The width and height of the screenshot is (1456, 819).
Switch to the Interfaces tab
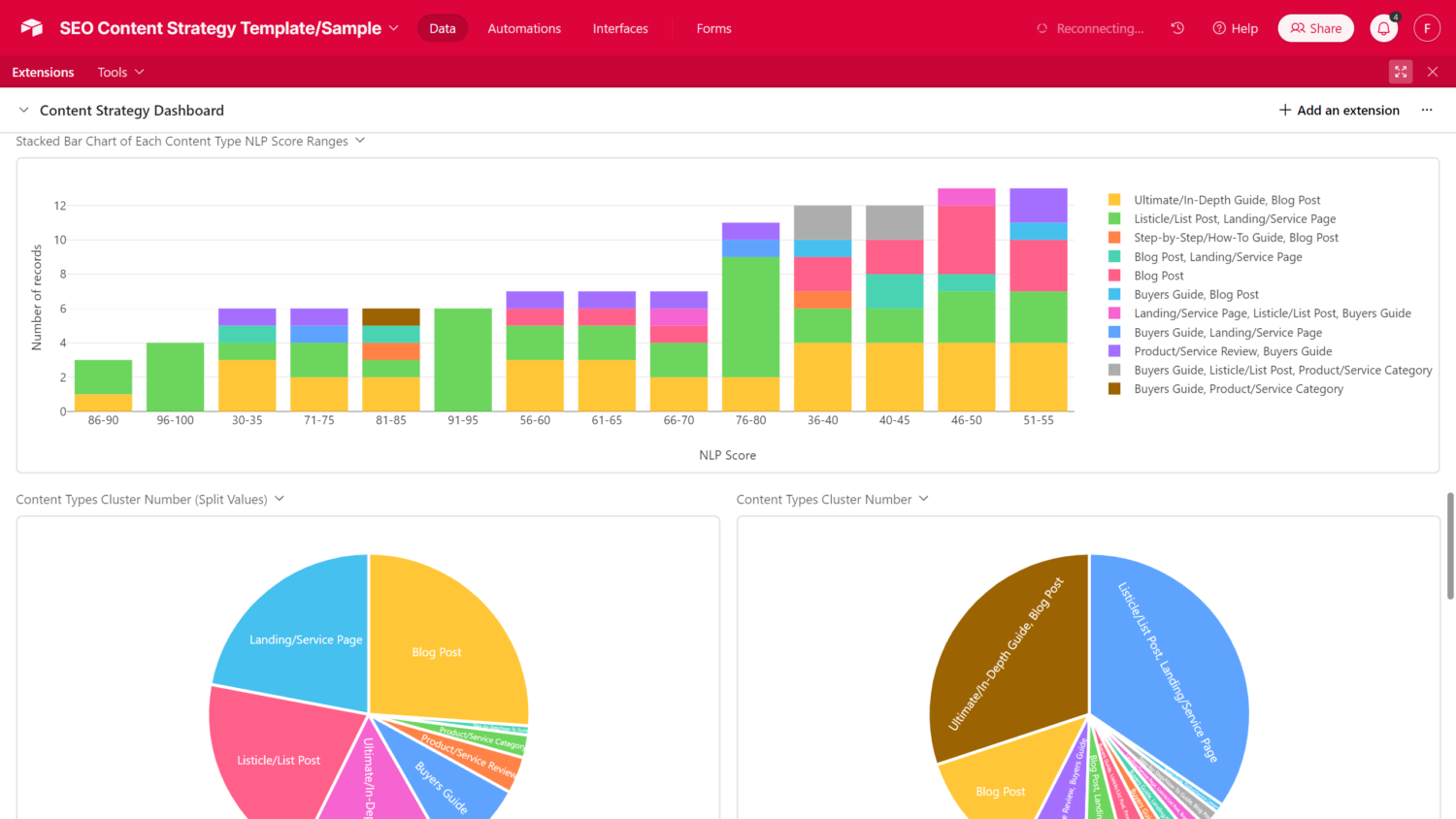pos(620,28)
